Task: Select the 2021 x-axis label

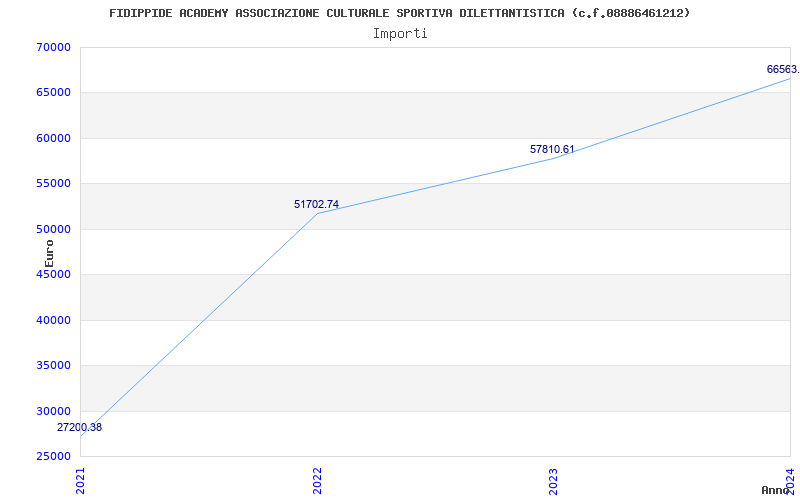Action: click(x=81, y=481)
